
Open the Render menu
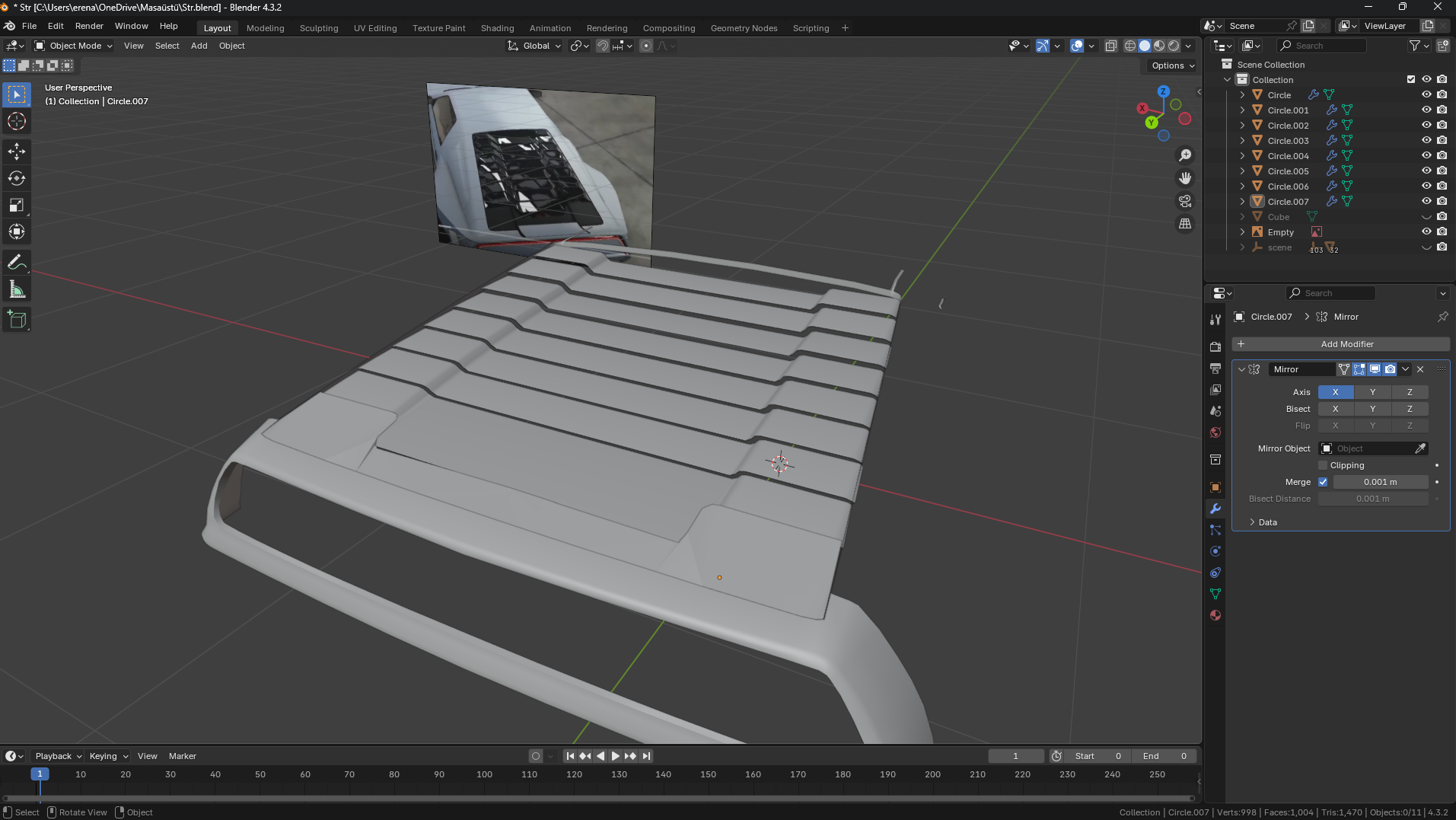click(x=89, y=26)
